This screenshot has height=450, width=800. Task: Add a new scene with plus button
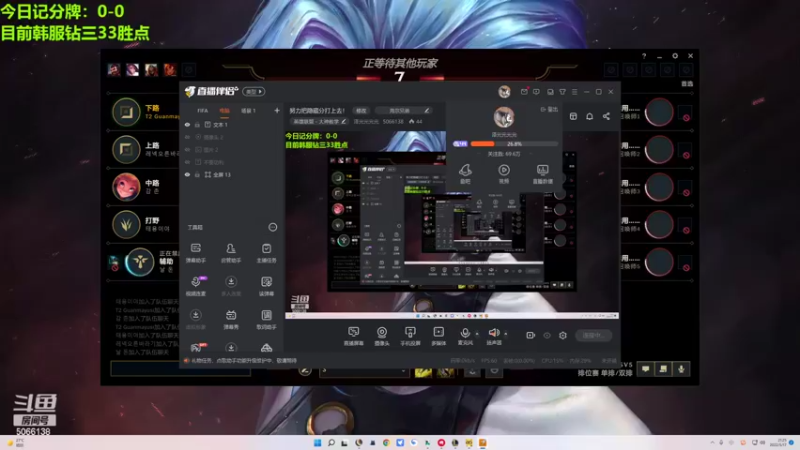click(277, 110)
